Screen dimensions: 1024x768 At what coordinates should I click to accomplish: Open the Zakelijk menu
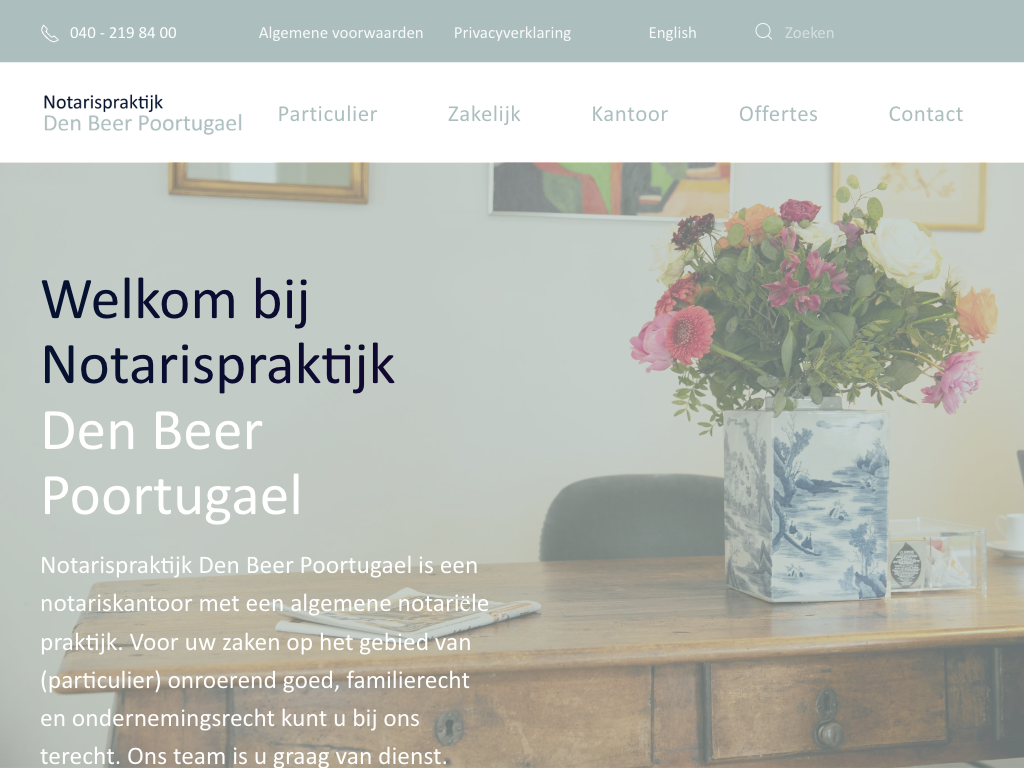pyautogui.click(x=484, y=114)
